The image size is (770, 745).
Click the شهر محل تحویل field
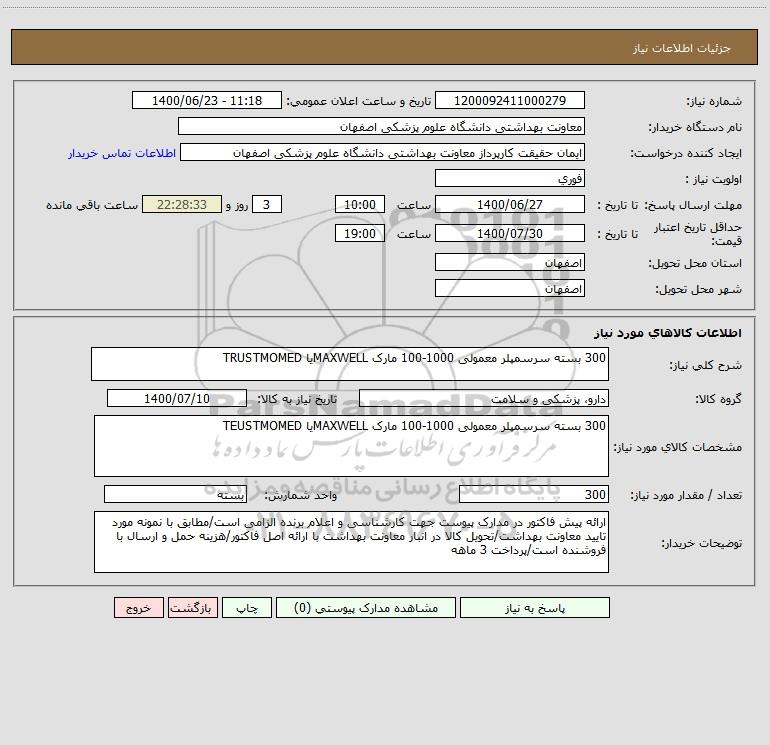click(510, 288)
